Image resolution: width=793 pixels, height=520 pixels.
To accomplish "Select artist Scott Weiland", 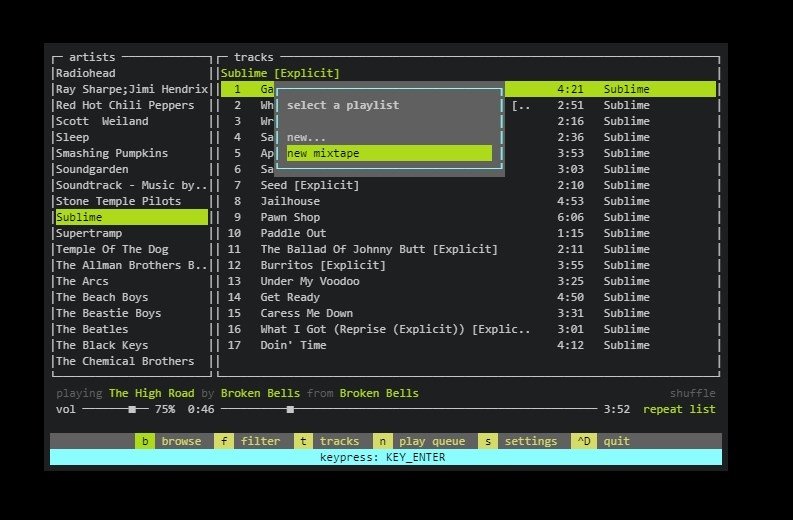I will tap(131, 121).
